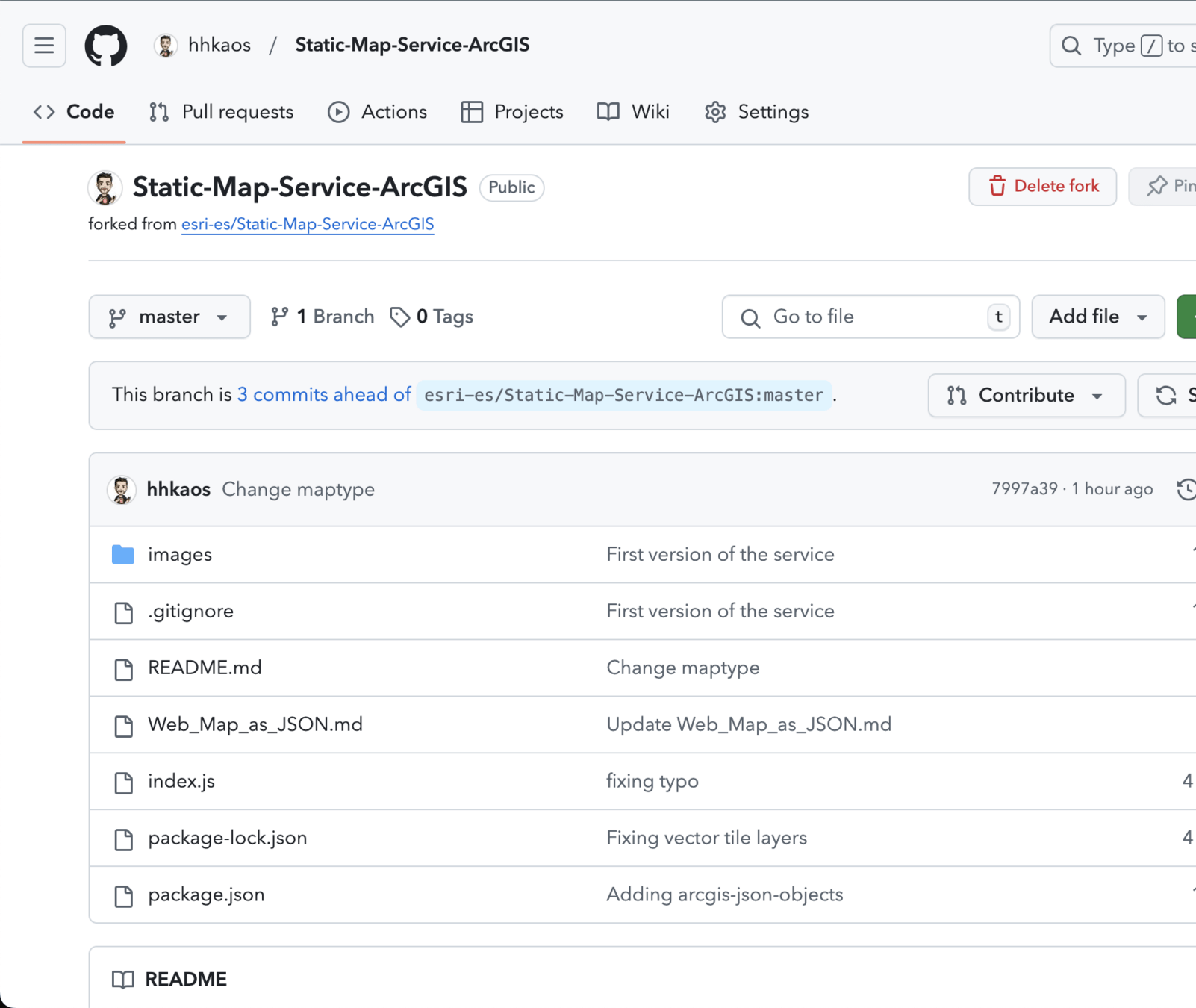Open Static-Map-Service-ArcGIS breadcrumb link
The height and width of the screenshot is (1008, 1196).
412,45
